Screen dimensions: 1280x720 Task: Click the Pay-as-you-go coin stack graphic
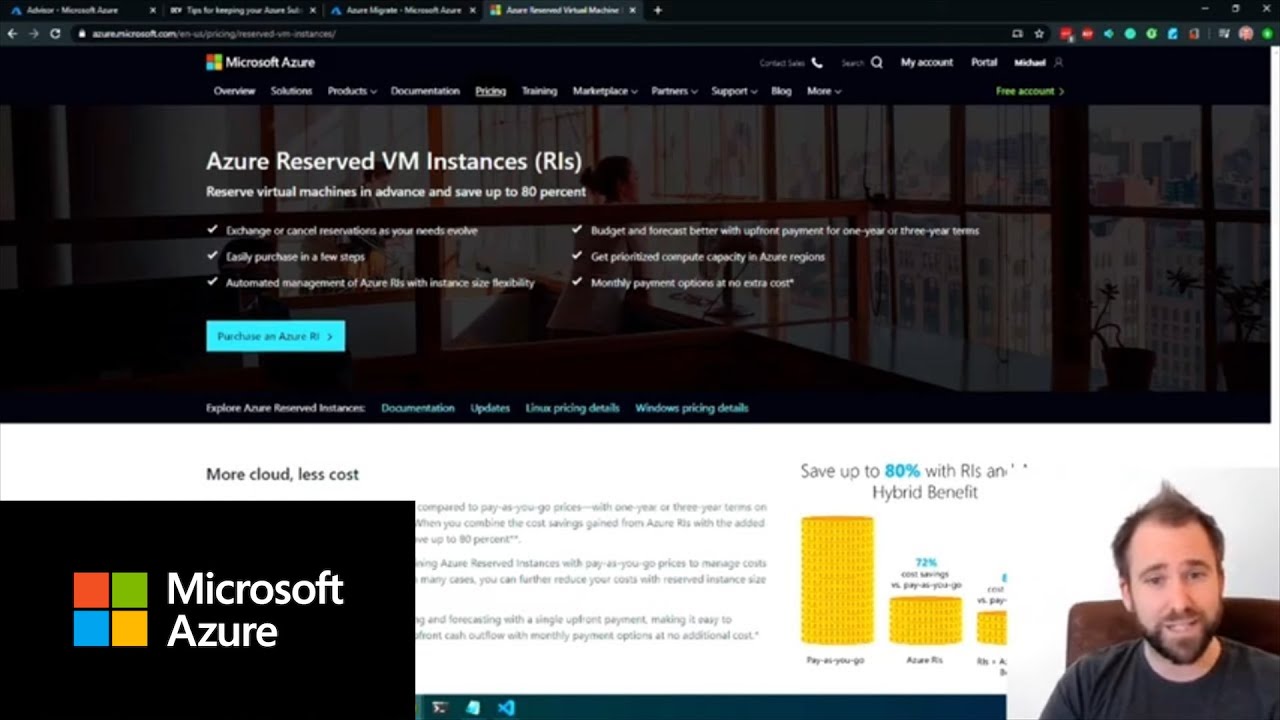(x=837, y=581)
